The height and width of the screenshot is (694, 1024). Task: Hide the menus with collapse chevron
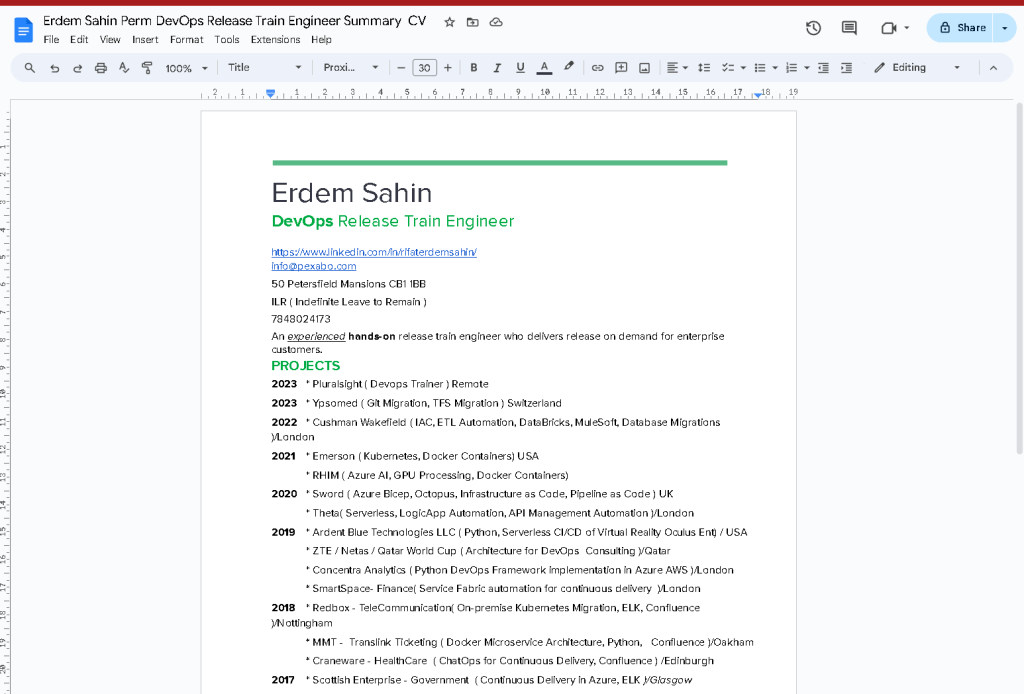click(x=993, y=68)
